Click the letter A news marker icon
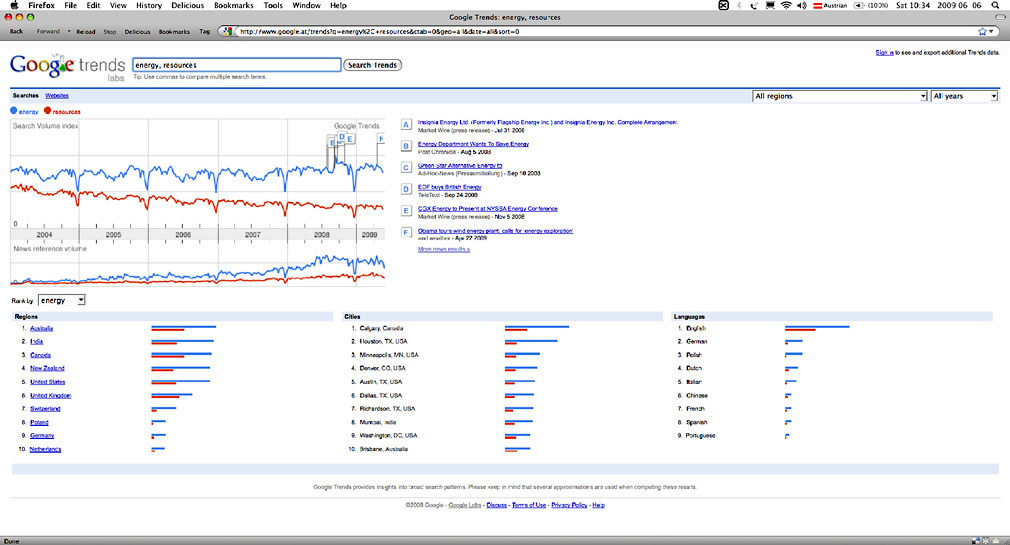Image resolution: width=1010 pixels, height=545 pixels. 406,125
